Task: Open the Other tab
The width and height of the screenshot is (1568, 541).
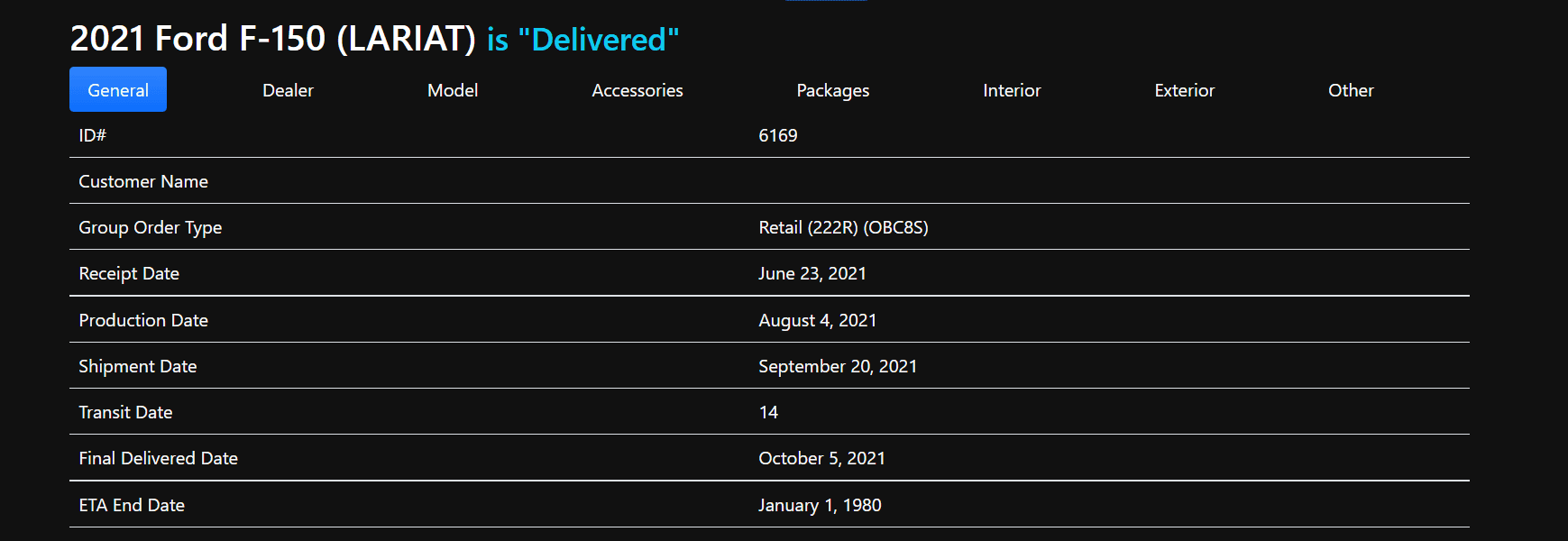Action: (x=1351, y=90)
